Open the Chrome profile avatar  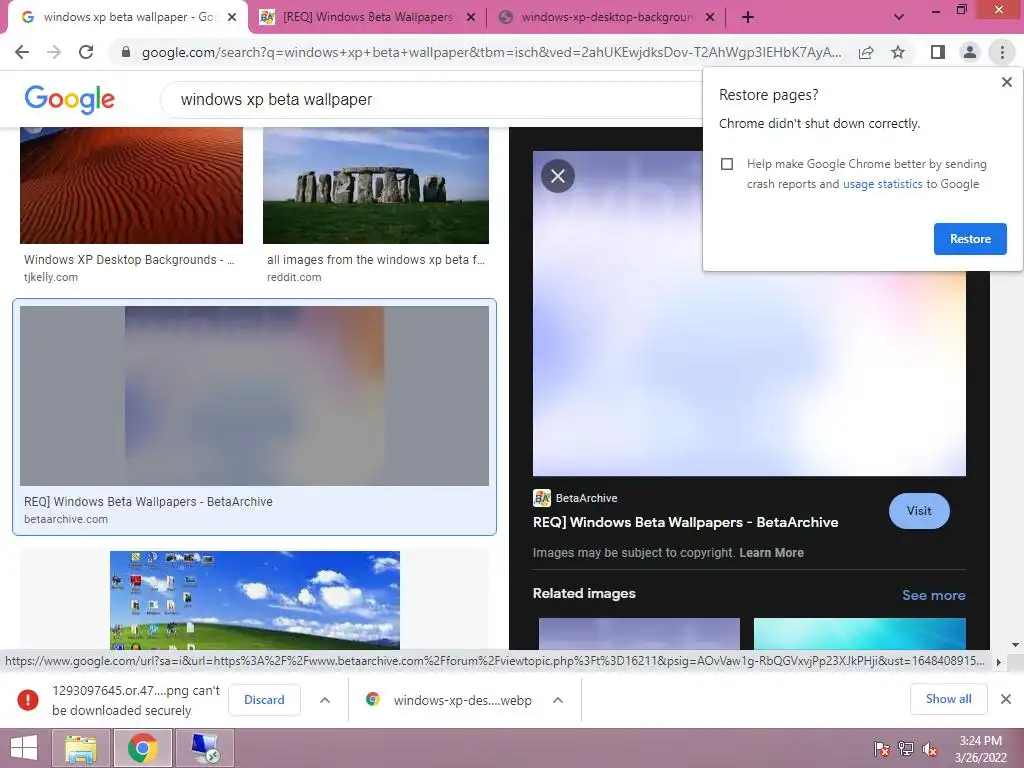(x=970, y=52)
